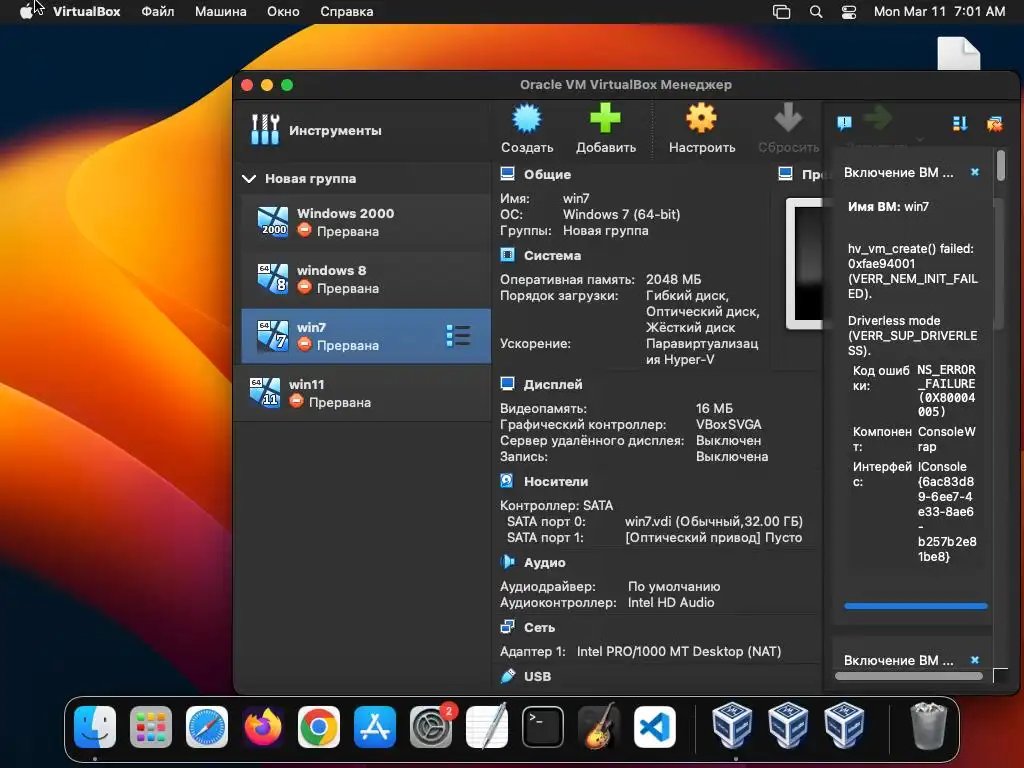Click the Система chip icon
Screen dimensions: 1024x768
point(507,255)
